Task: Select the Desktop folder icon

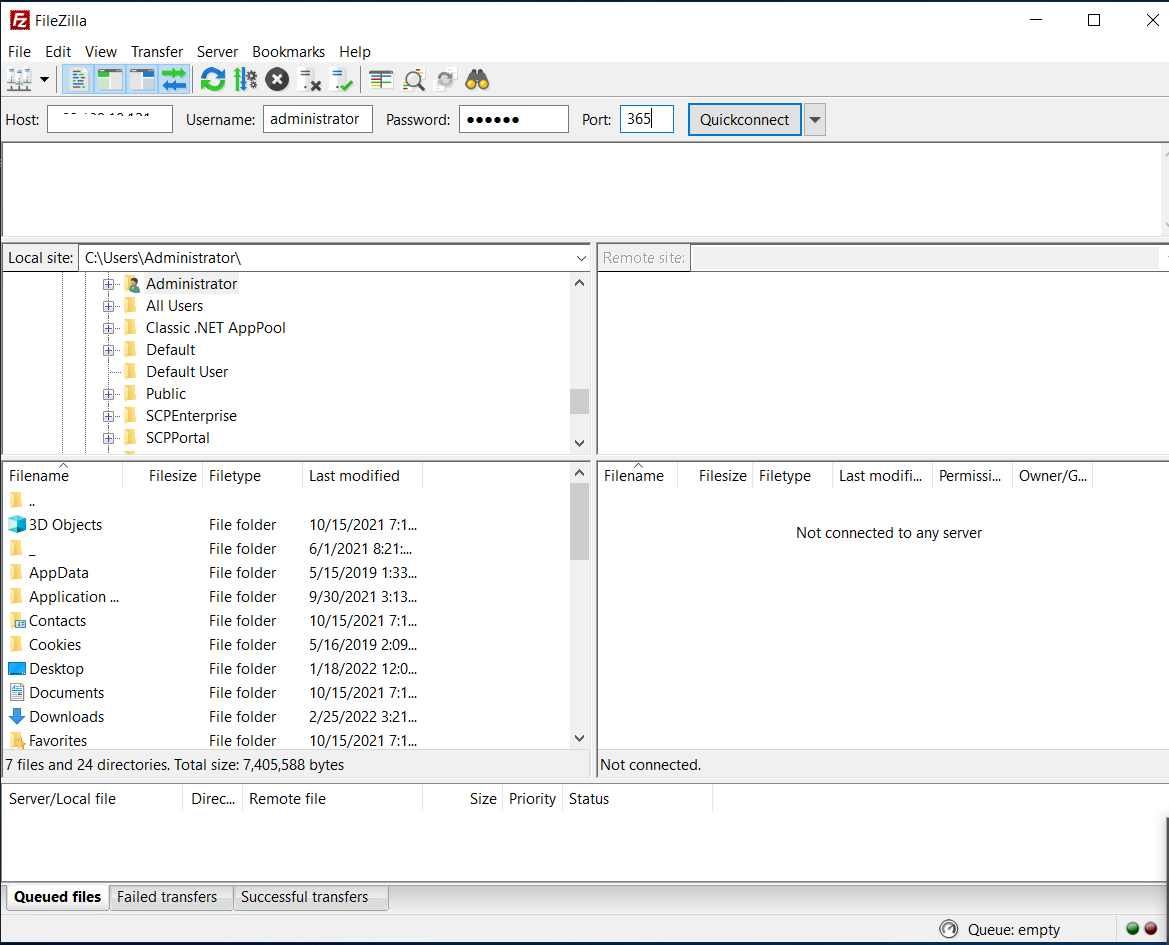Action: click(16, 669)
